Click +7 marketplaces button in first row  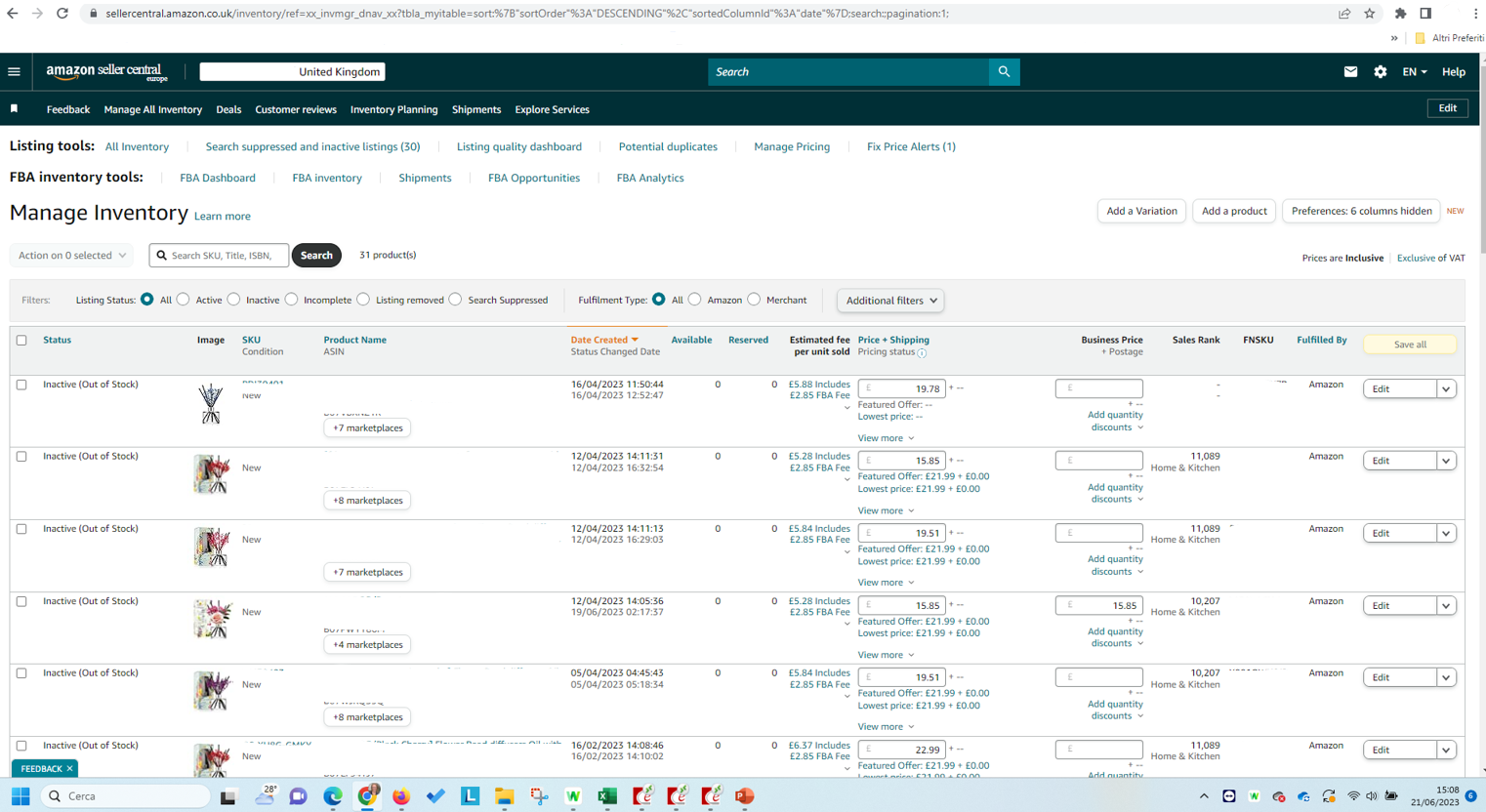pyautogui.click(x=367, y=428)
